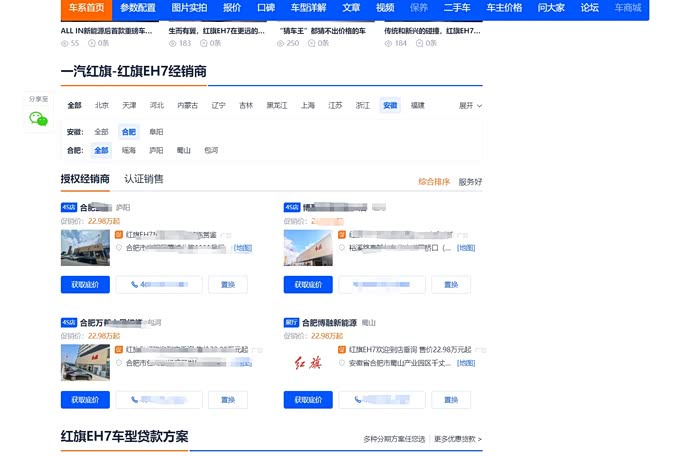Click the 展厅 badge beside 合肥博融新能源

tap(292, 323)
